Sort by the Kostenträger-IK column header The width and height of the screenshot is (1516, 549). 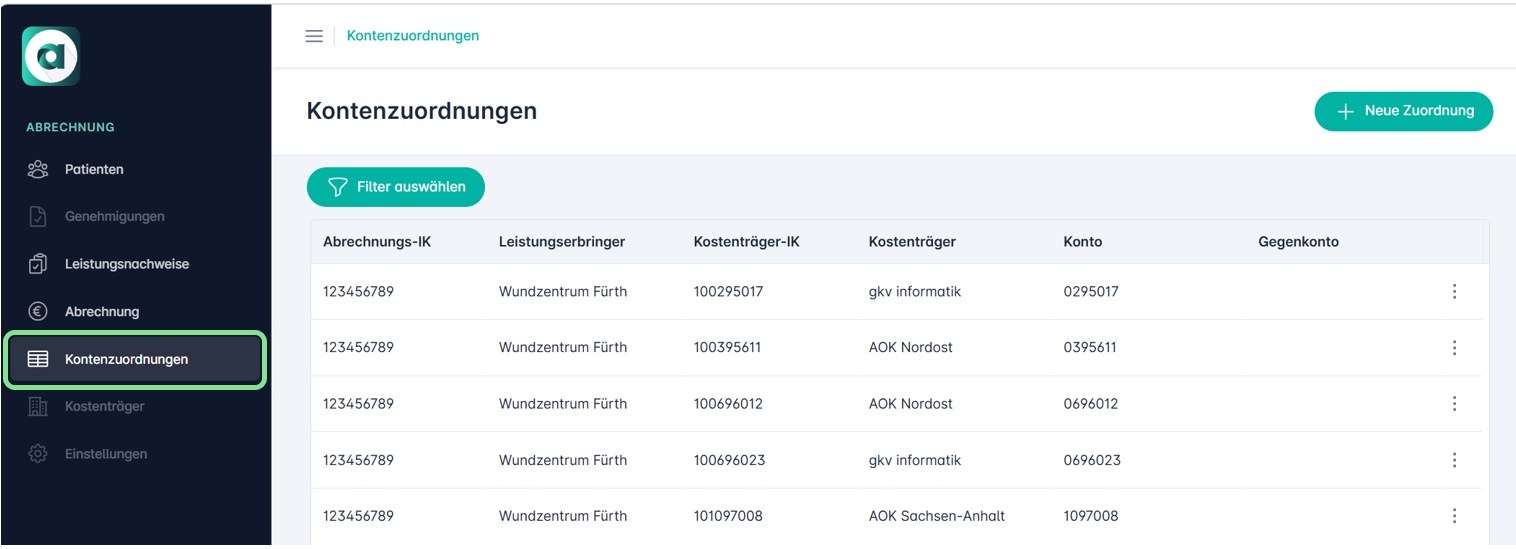coord(746,242)
